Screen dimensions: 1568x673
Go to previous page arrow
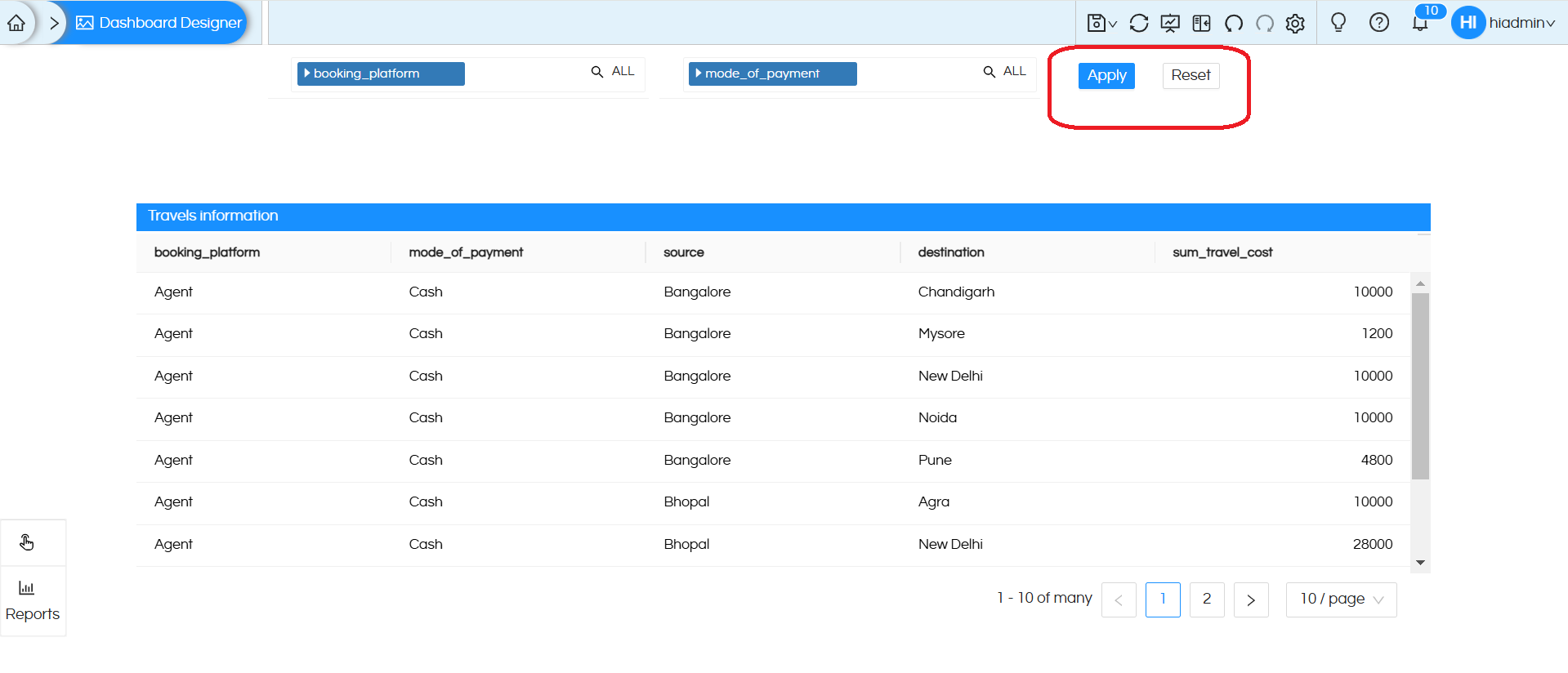tap(1119, 599)
